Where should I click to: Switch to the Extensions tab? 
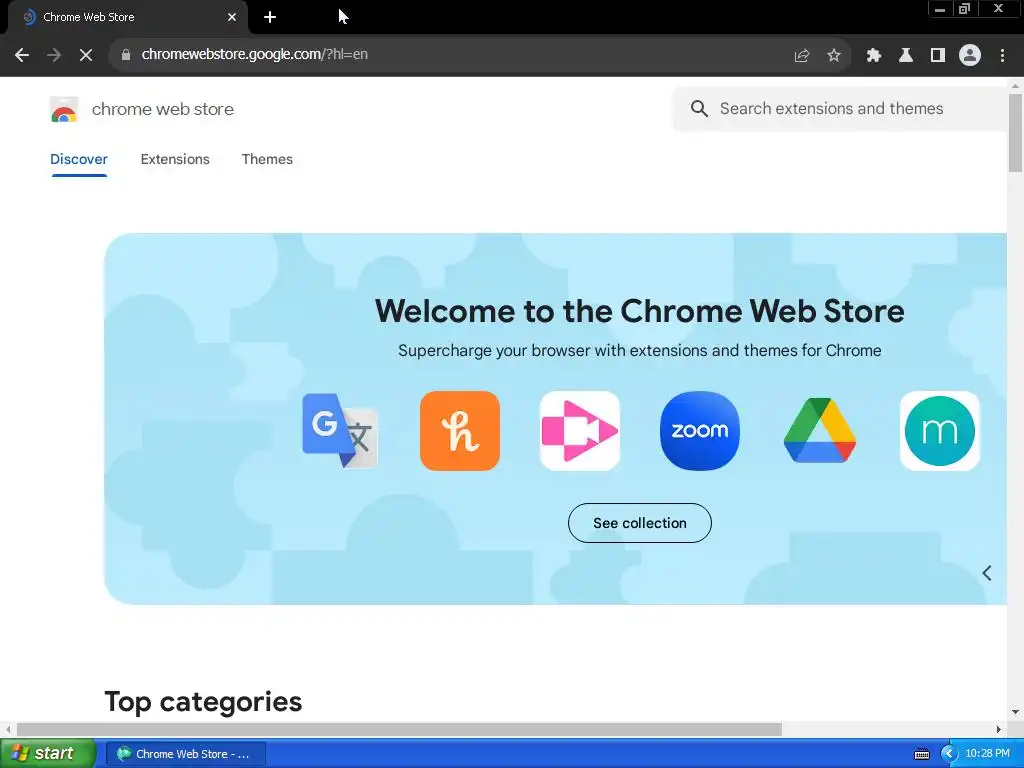175,159
